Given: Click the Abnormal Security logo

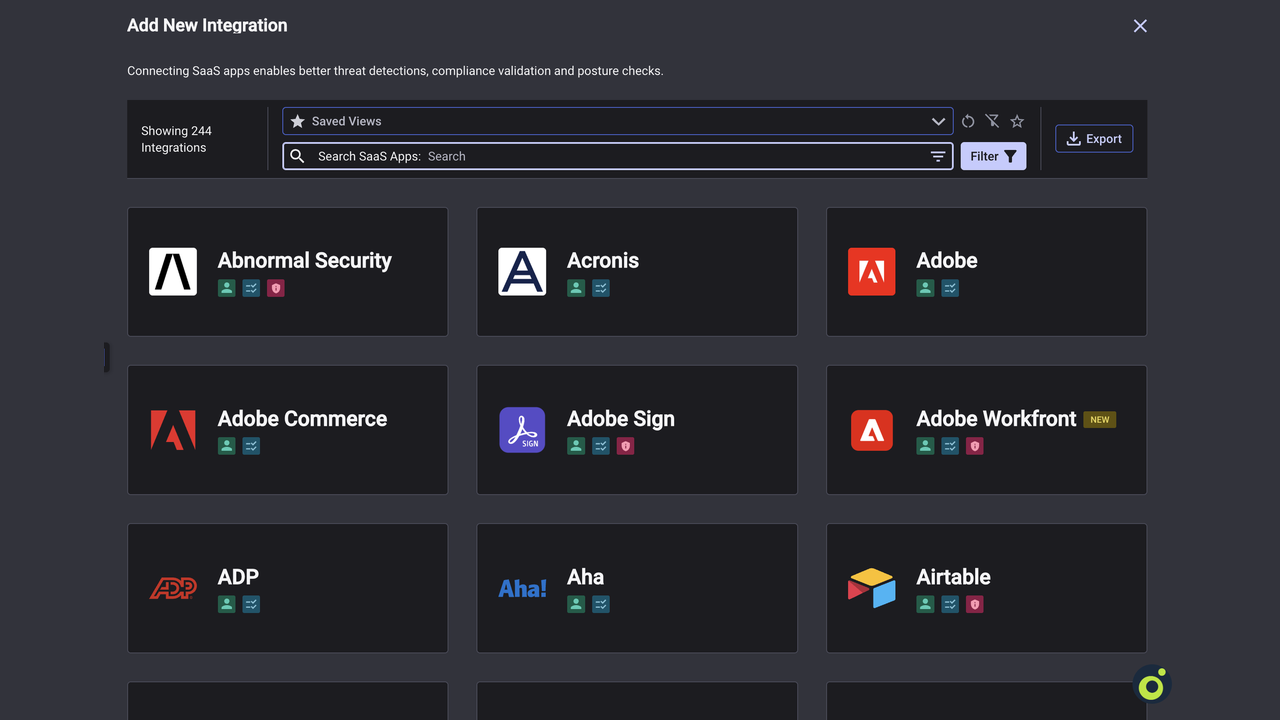Looking at the screenshot, I should (x=173, y=272).
